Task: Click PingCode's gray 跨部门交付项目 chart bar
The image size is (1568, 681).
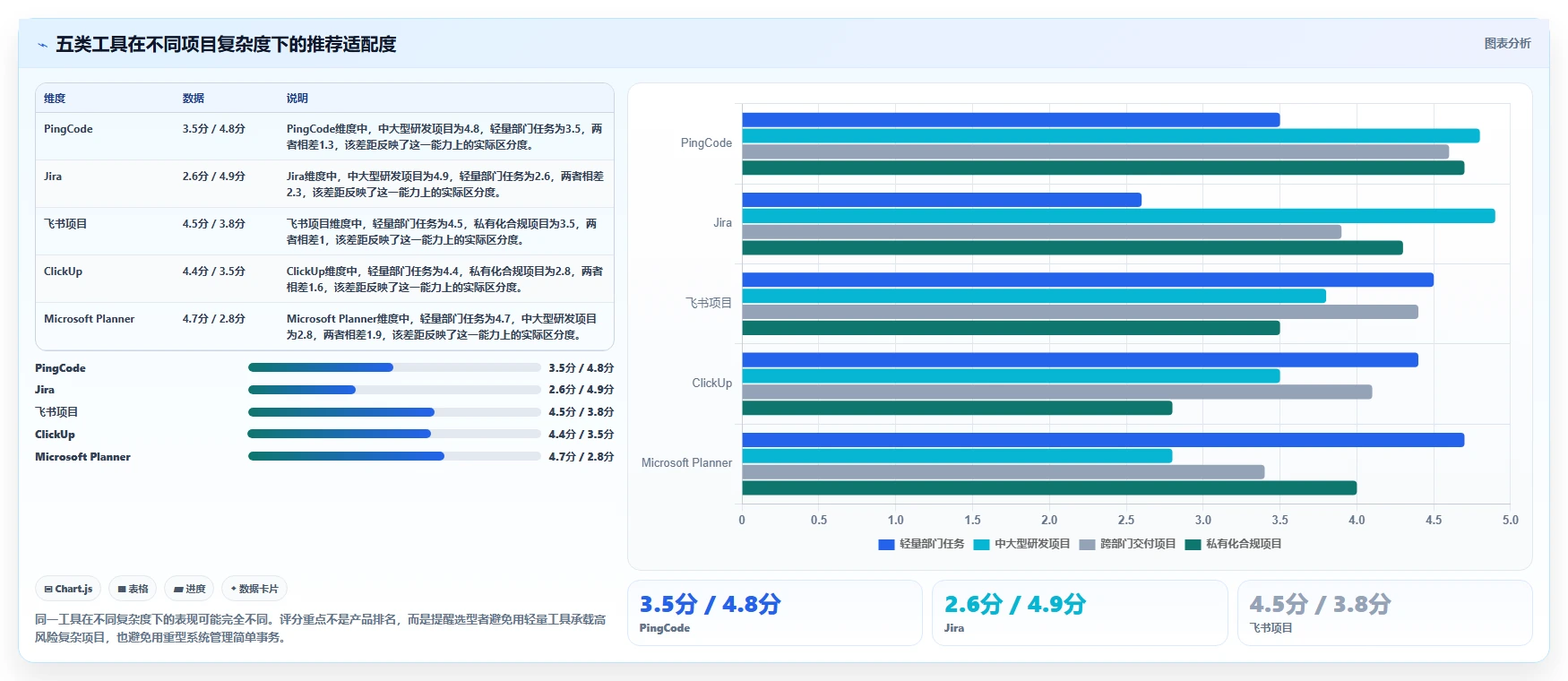Action: click(x=1095, y=152)
